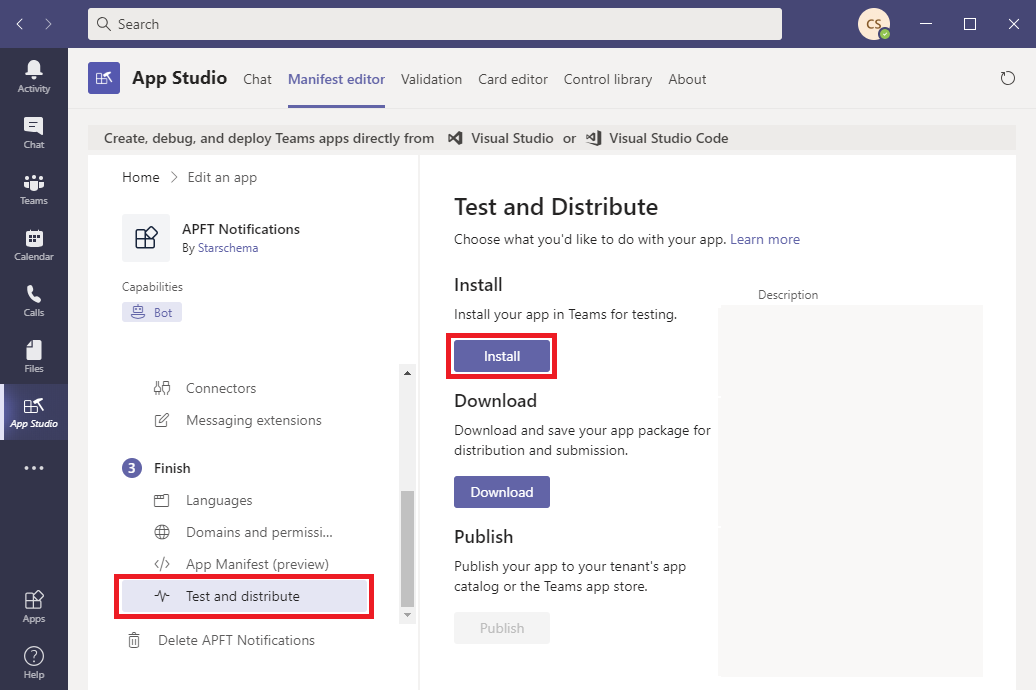Select App Manifest (preview) item
The image size is (1036, 690).
[x=258, y=564]
